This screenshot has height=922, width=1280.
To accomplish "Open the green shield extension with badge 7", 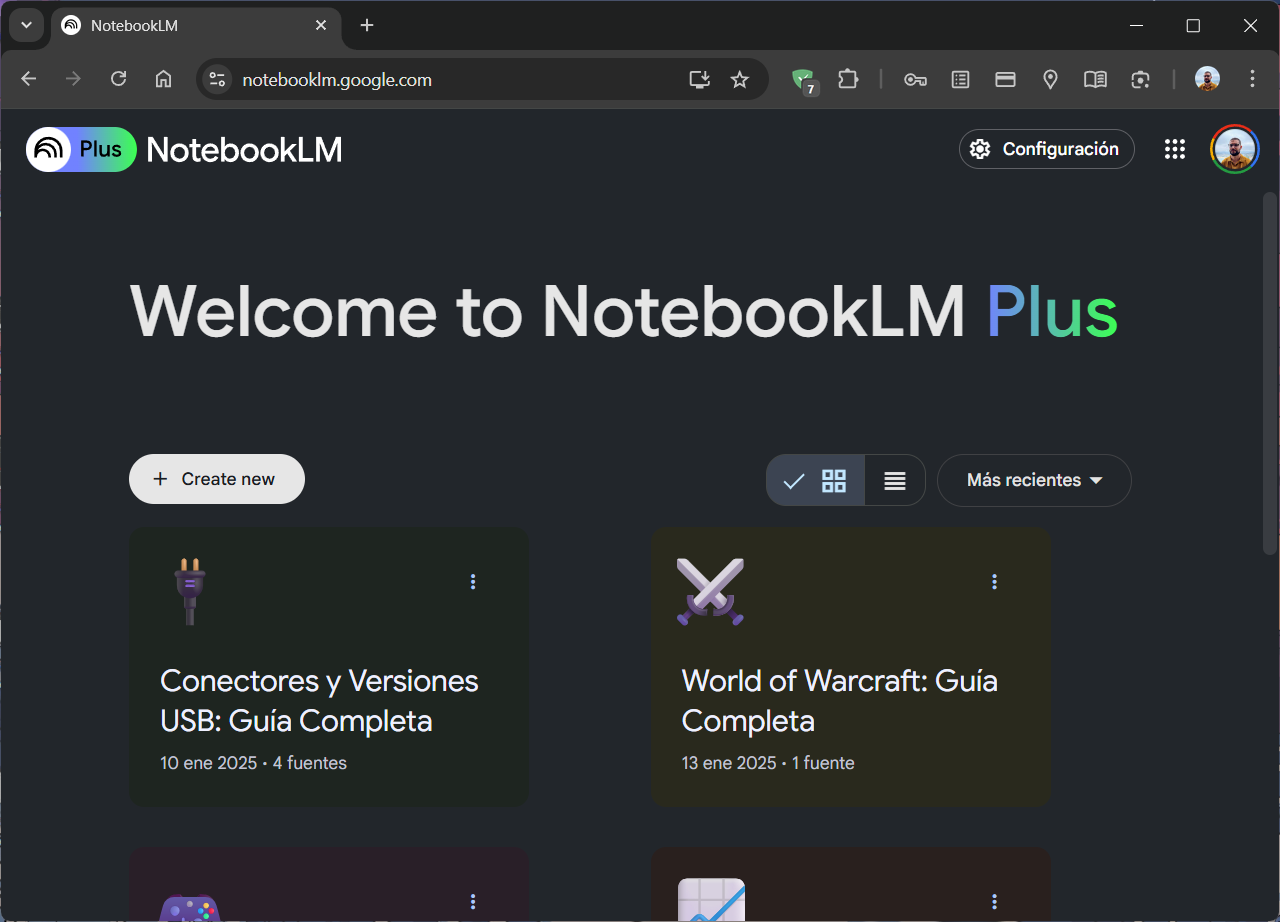I will point(804,80).
